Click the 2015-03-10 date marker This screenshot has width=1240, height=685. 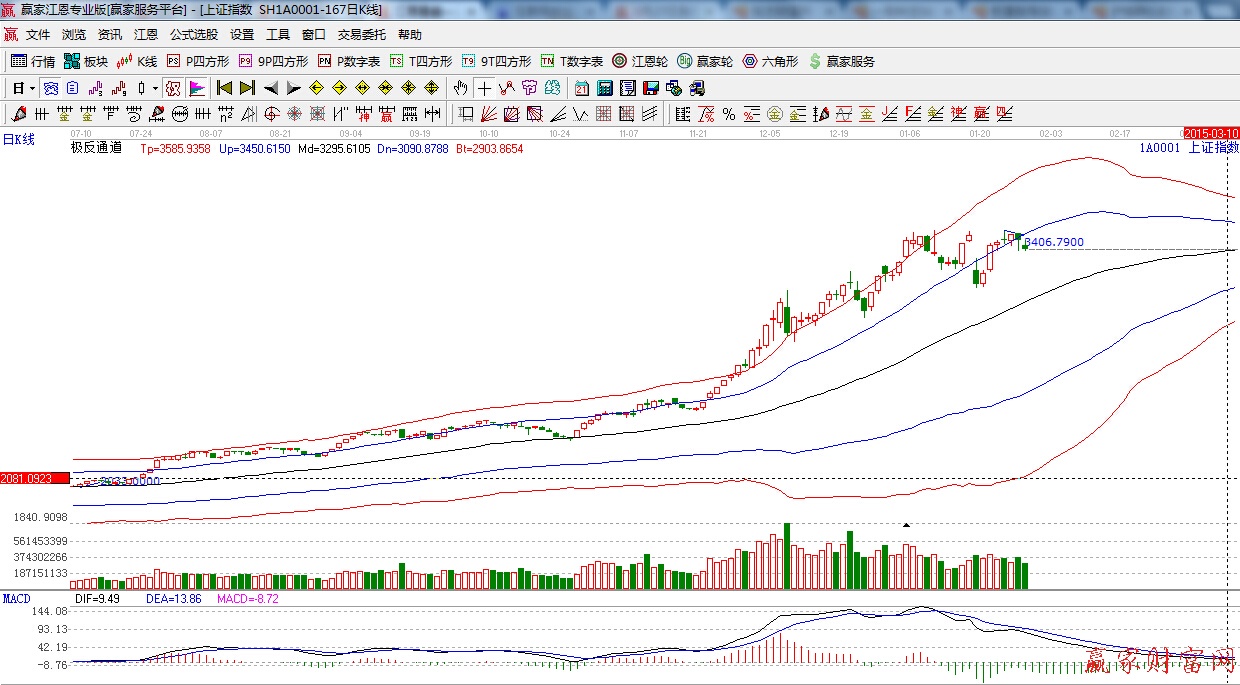[x=1210, y=133]
